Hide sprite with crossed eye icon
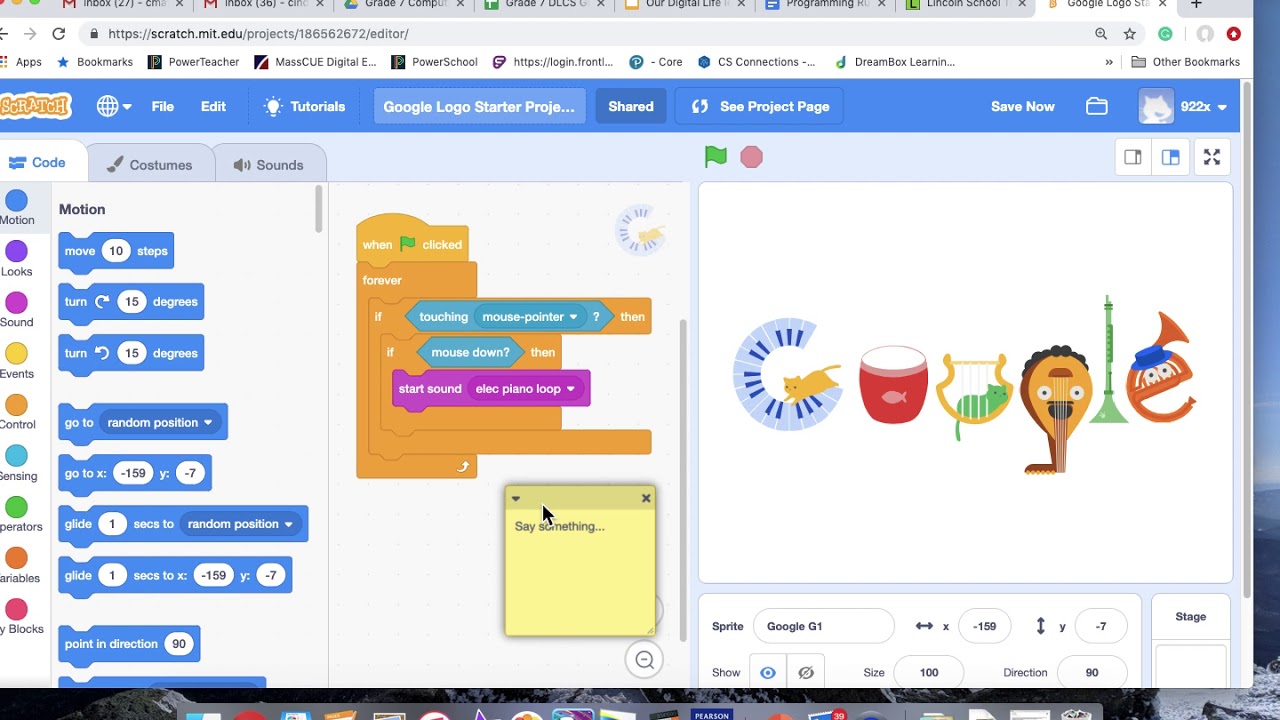This screenshot has height=720, width=1280. click(x=806, y=673)
